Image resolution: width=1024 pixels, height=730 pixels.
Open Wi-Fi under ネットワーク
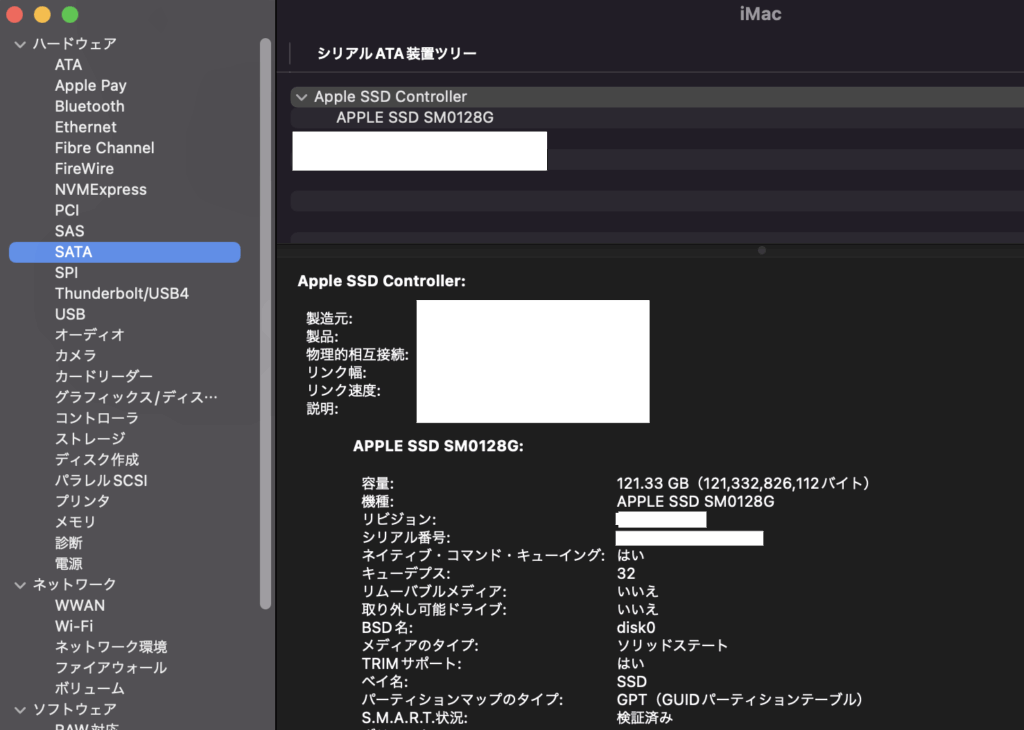pos(74,626)
